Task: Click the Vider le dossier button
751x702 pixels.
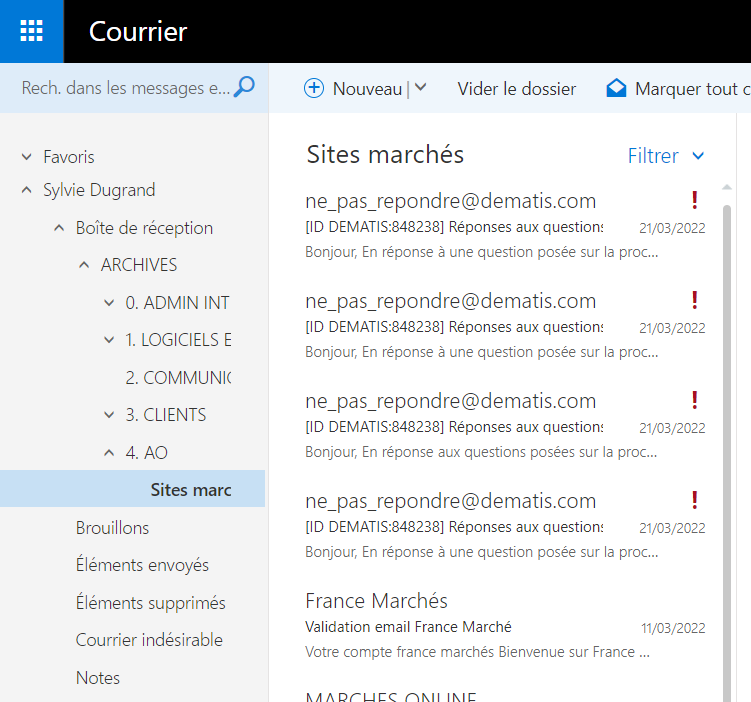Action: tap(516, 89)
